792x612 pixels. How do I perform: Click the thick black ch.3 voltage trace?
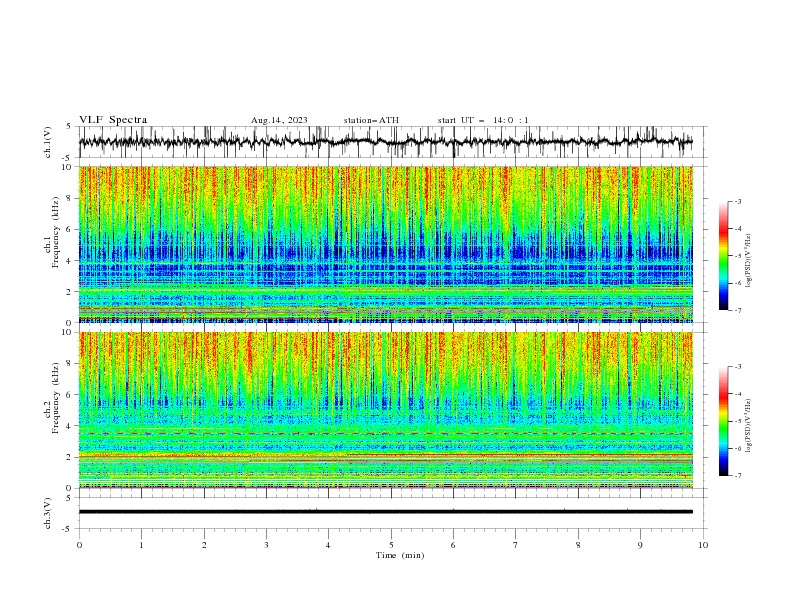tap(385, 512)
